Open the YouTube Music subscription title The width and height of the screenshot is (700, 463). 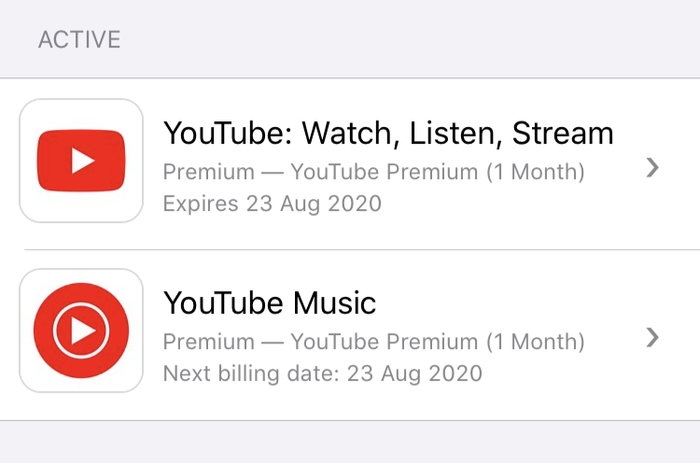point(270,303)
